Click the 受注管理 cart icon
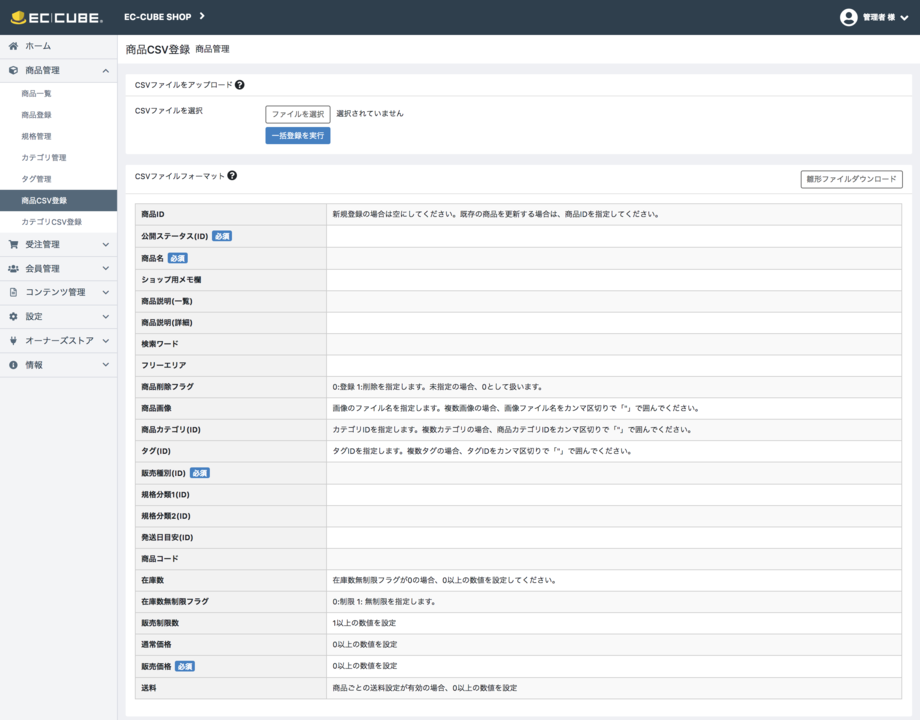Viewport: 920px width, 720px height. pos(13,244)
